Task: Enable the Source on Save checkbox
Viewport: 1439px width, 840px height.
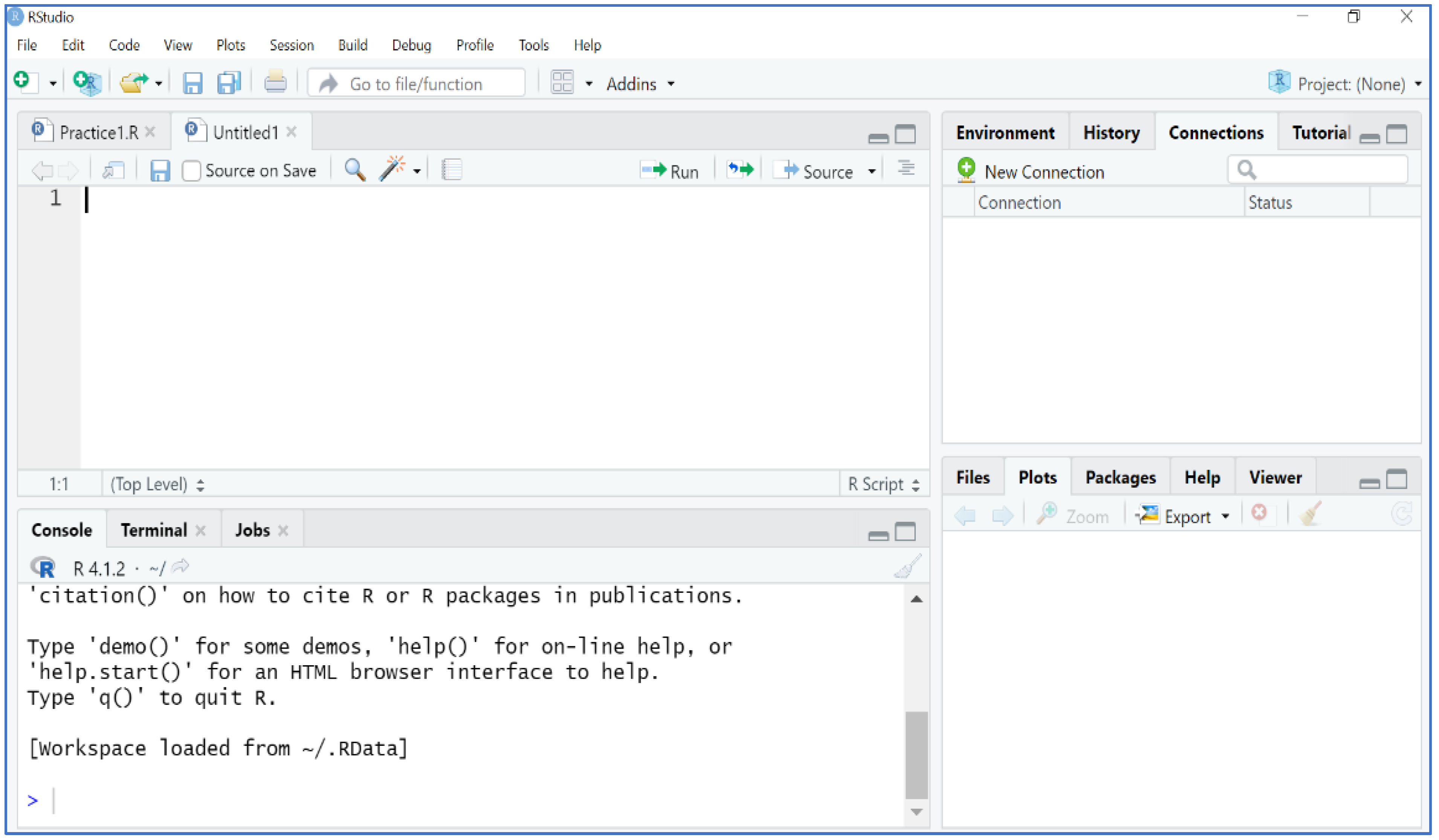Action: [191, 171]
